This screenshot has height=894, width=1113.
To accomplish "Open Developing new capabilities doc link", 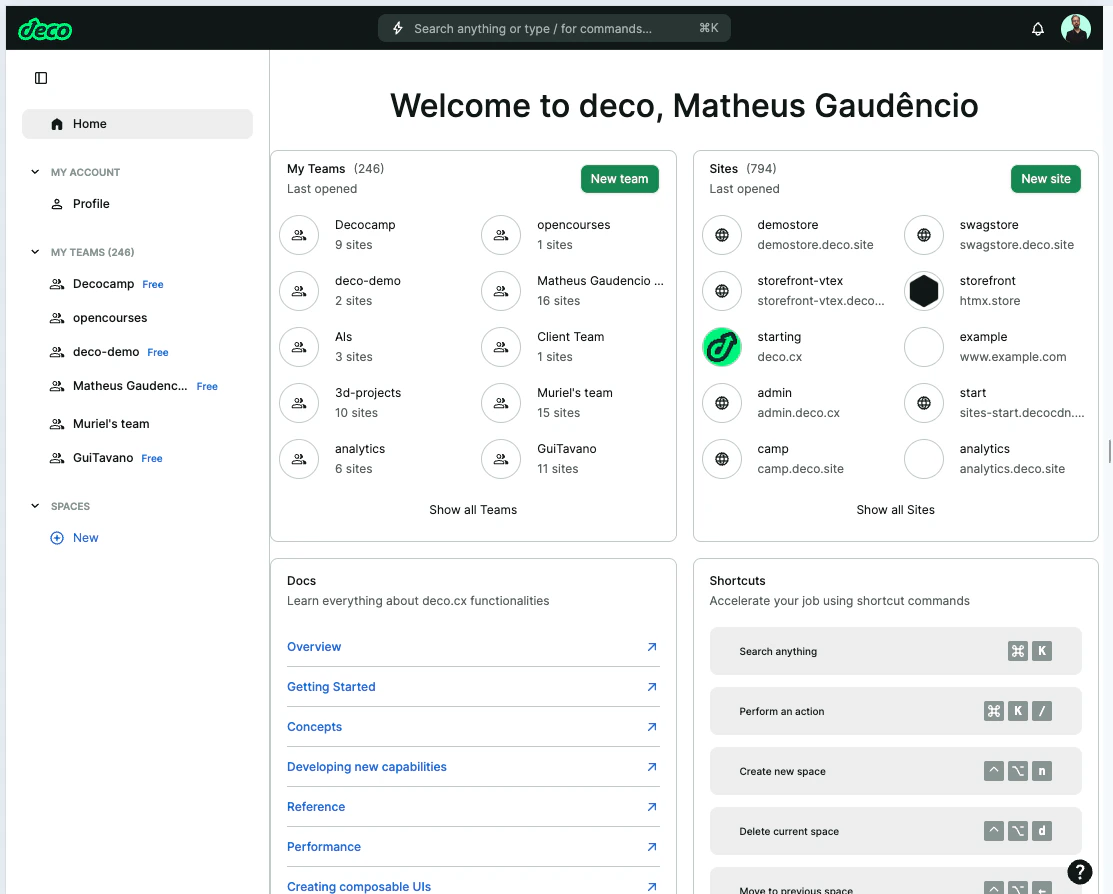I will (366, 767).
